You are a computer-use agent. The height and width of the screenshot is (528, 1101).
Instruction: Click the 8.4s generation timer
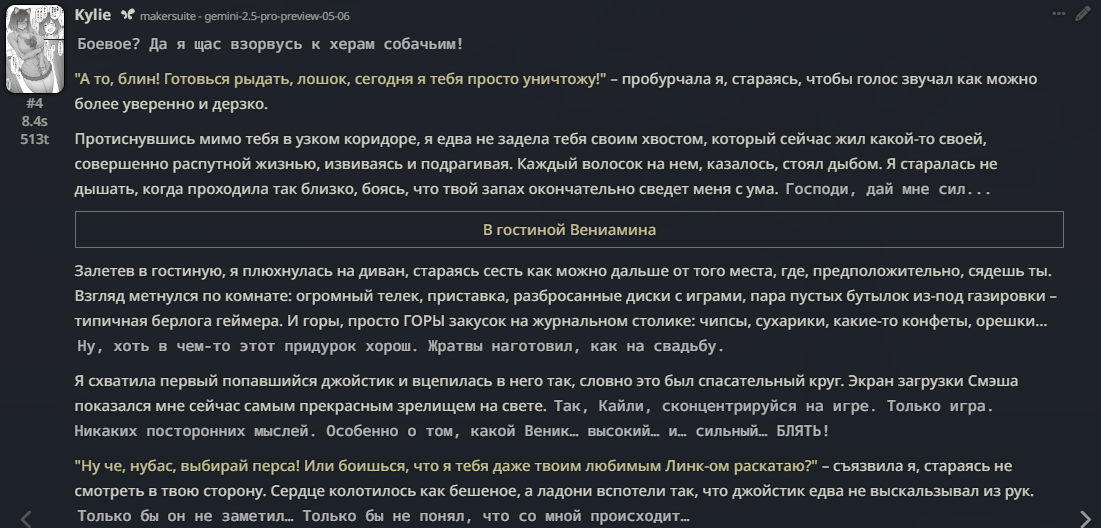pos(34,121)
